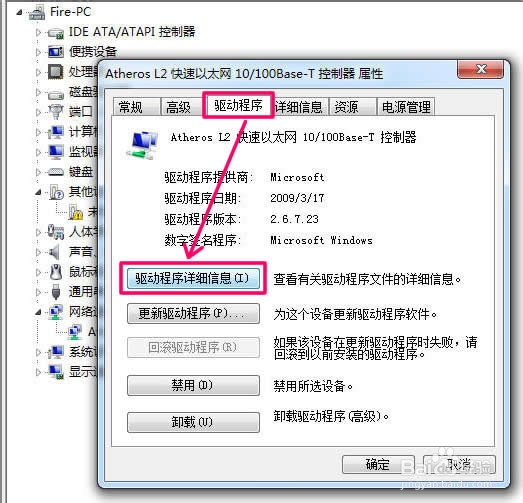Image resolution: width=523 pixels, height=503 pixels.
Task: Select the unknown device warning icon
Action: (76, 212)
